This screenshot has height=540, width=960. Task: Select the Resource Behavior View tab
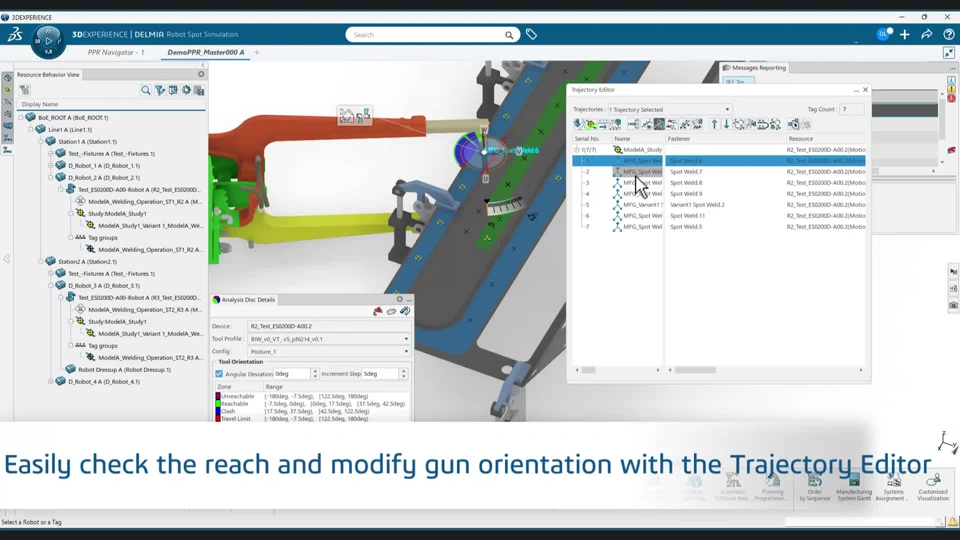click(x=48, y=74)
